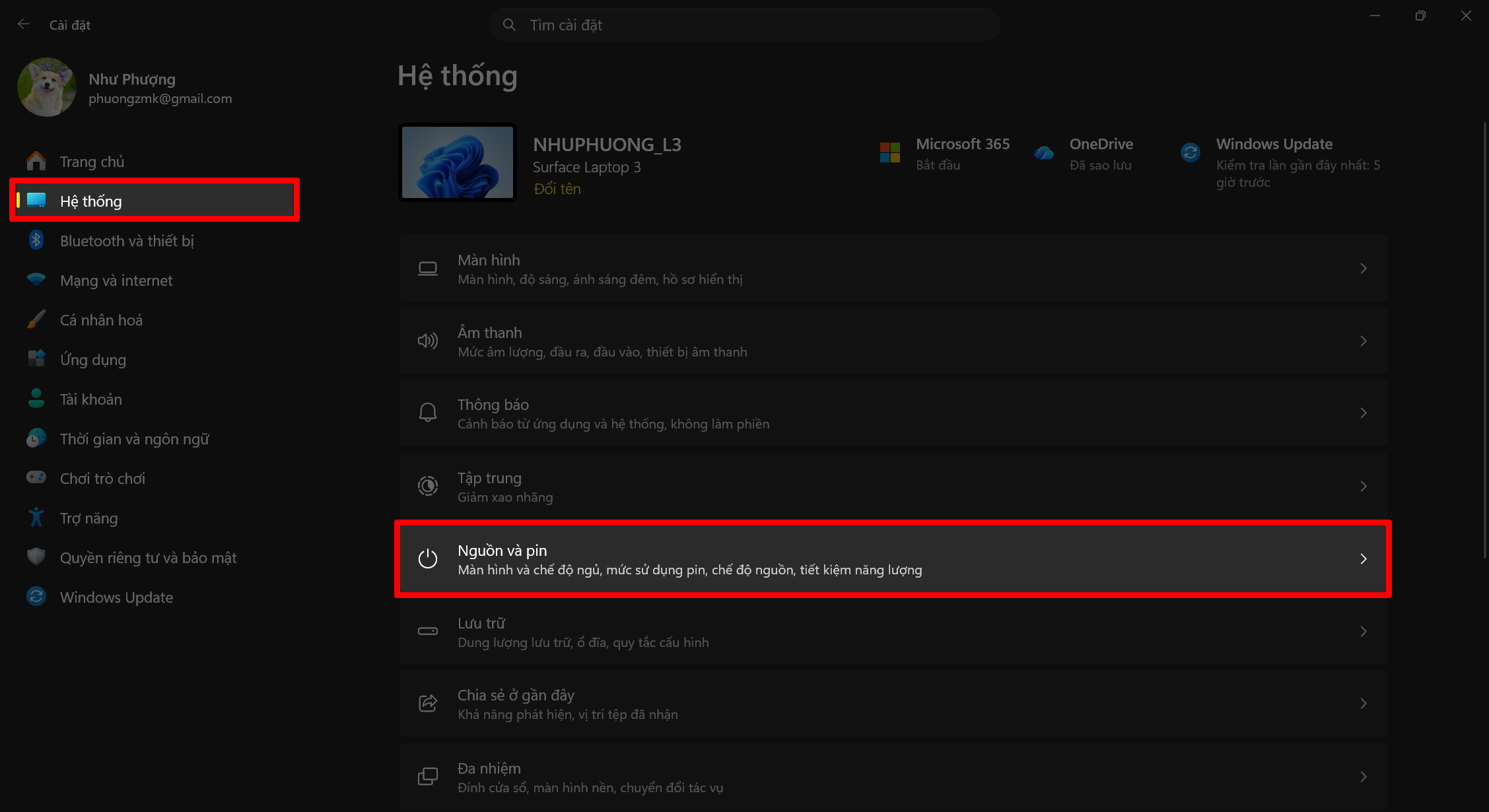Open Nguồn và pin via its chevron
The height and width of the screenshot is (812, 1489).
click(x=1364, y=558)
